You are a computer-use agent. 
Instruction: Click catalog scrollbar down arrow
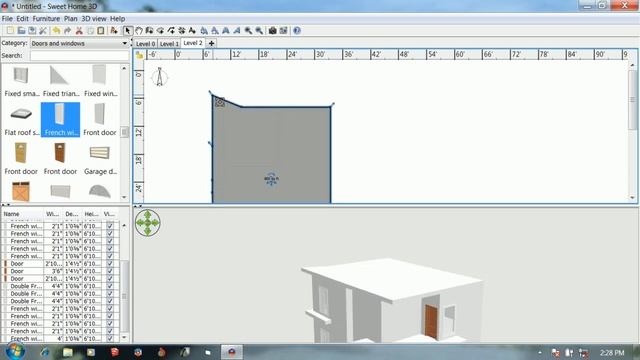pos(124,198)
